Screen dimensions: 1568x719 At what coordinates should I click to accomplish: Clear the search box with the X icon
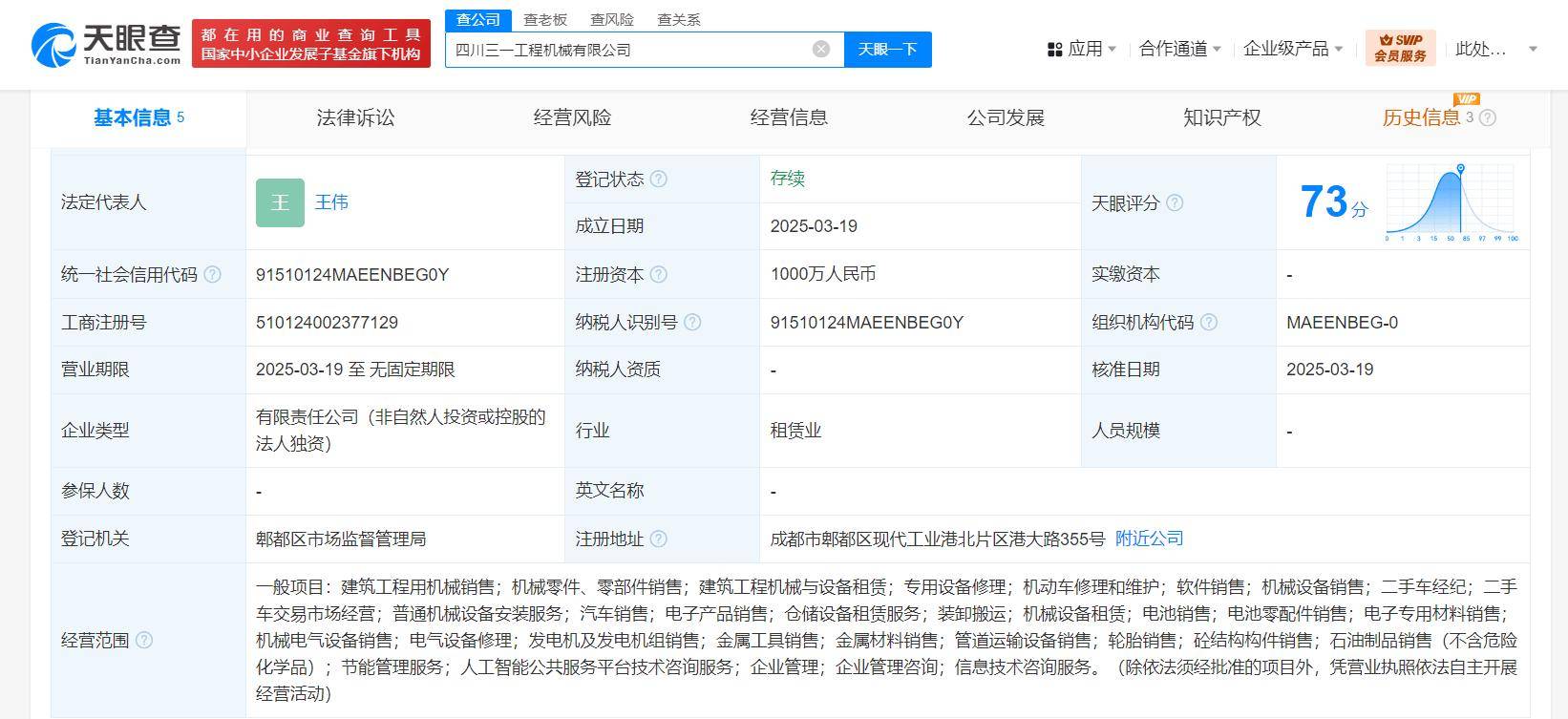tap(821, 49)
